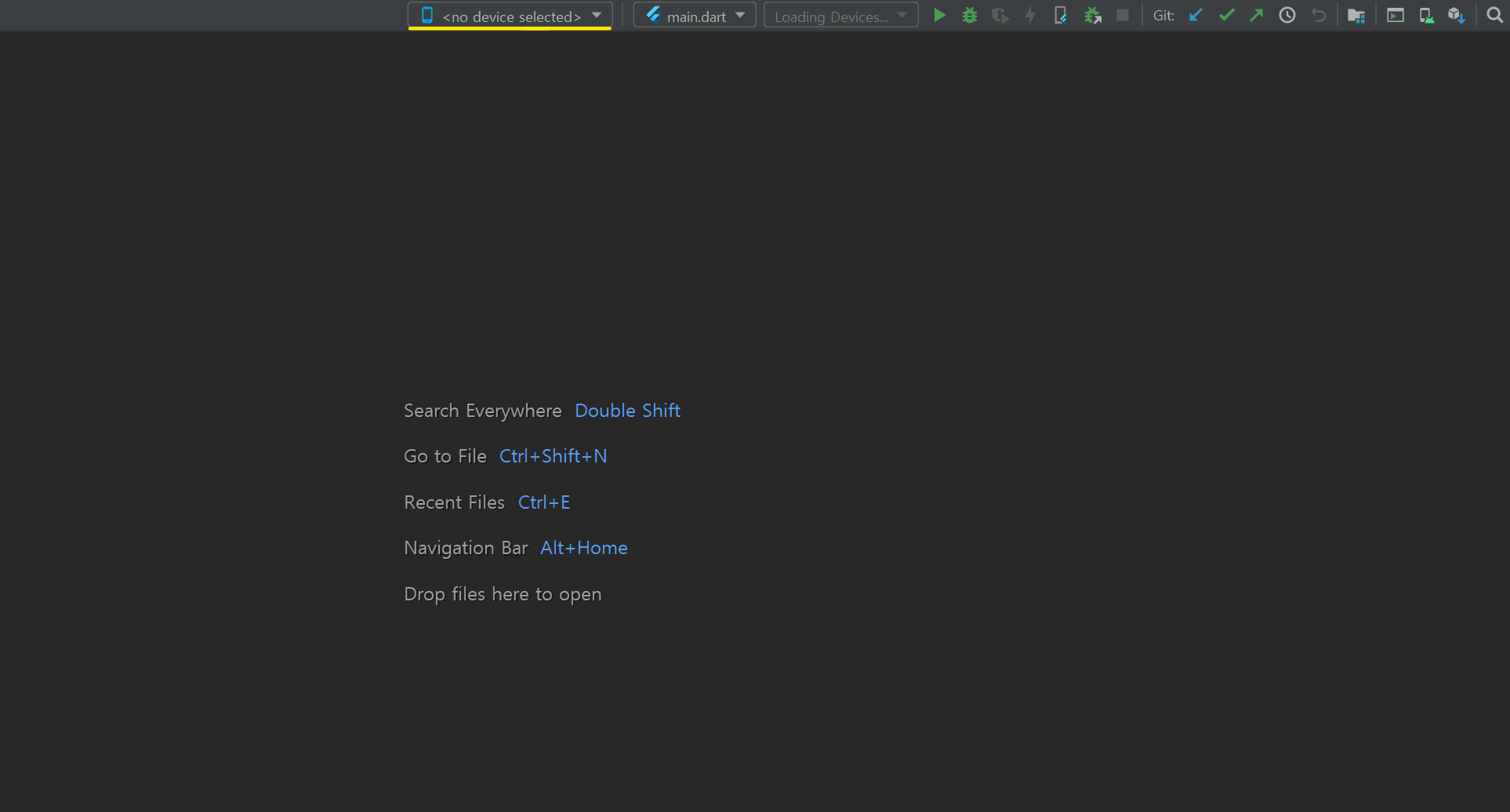The height and width of the screenshot is (812, 1510).
Task: Stop the running process square icon
Action: (1123, 15)
